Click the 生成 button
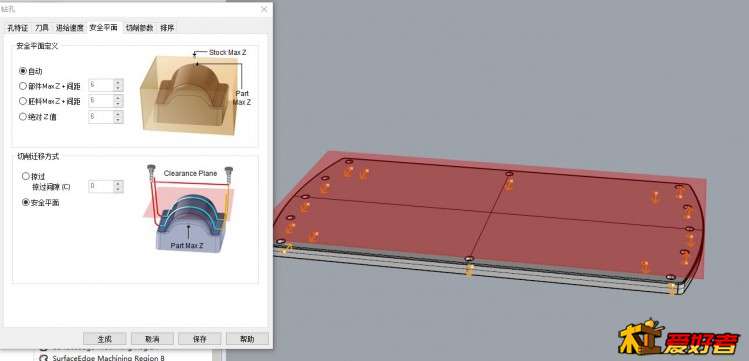Image resolution: width=749 pixels, height=361 pixels. point(105,339)
